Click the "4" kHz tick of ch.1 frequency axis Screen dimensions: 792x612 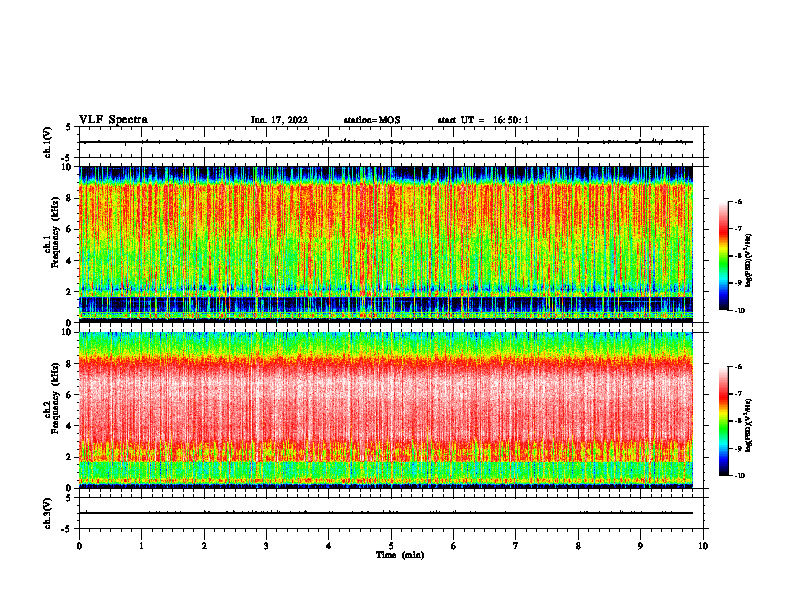[70, 261]
